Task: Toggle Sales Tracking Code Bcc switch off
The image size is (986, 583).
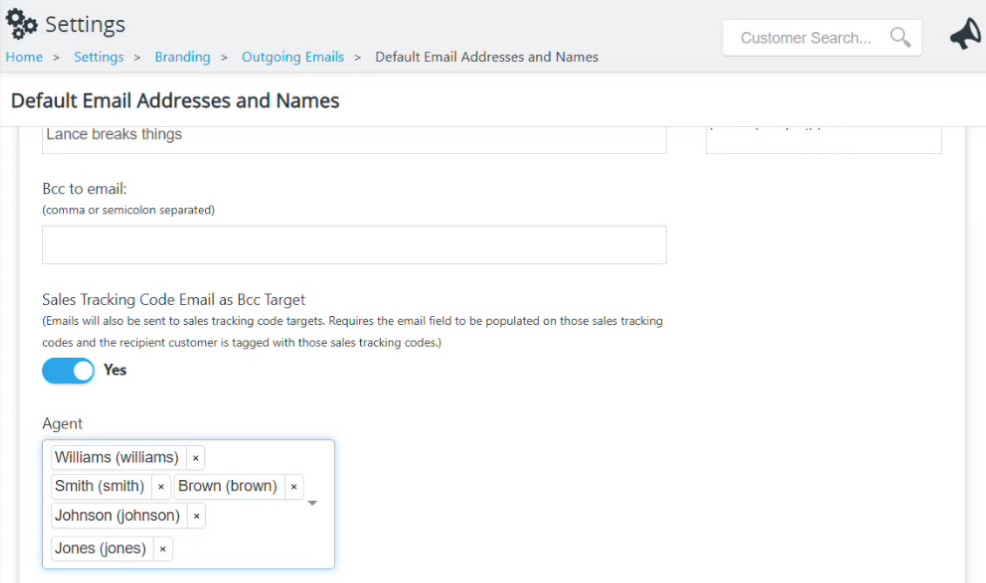Action: coord(68,370)
